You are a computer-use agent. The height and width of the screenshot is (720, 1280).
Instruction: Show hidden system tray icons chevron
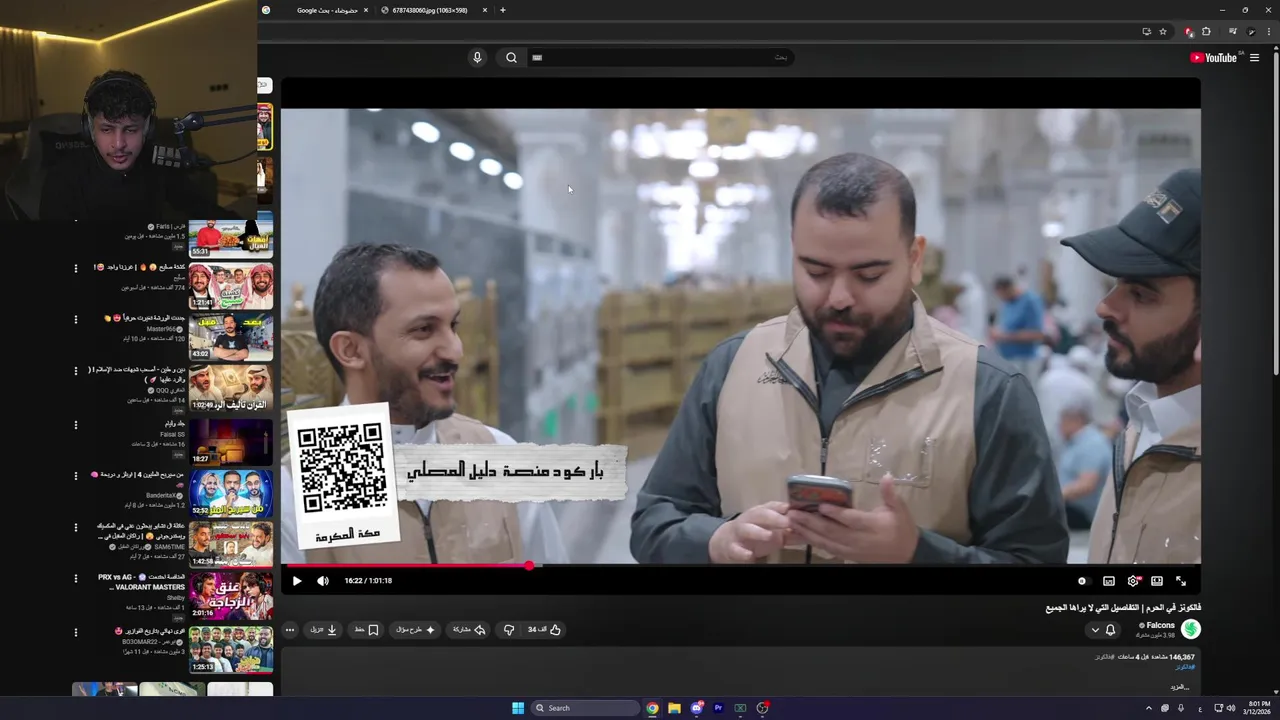[x=1148, y=708]
